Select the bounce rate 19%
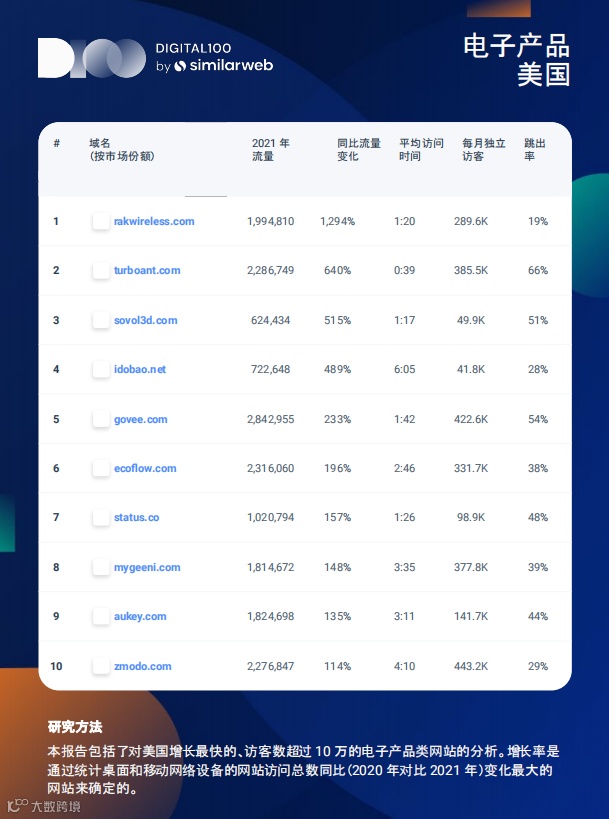 [538, 221]
